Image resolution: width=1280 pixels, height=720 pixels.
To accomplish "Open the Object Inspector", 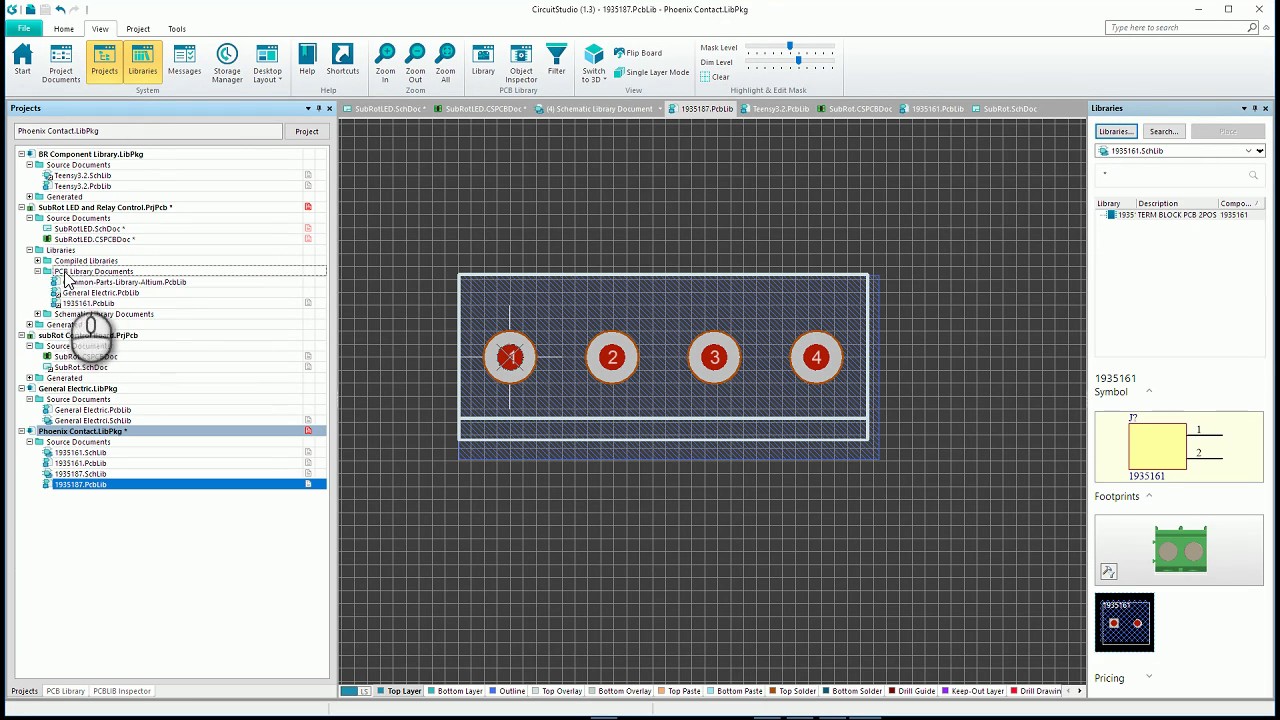I will pos(521,62).
